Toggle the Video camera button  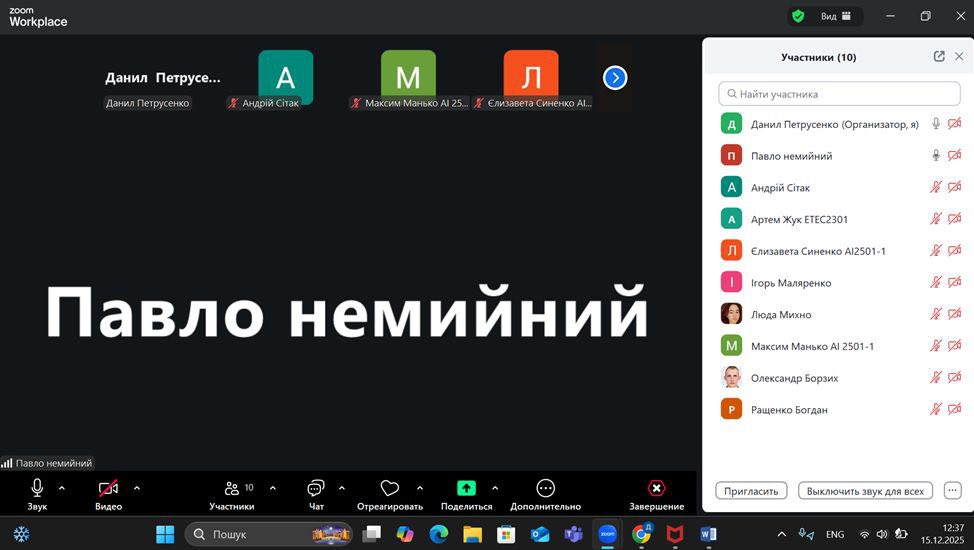click(108, 487)
